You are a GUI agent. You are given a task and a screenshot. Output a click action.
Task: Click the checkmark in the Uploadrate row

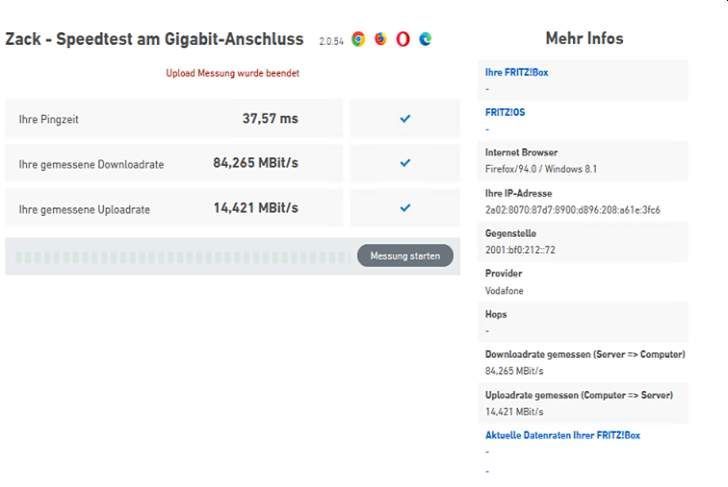(405, 208)
